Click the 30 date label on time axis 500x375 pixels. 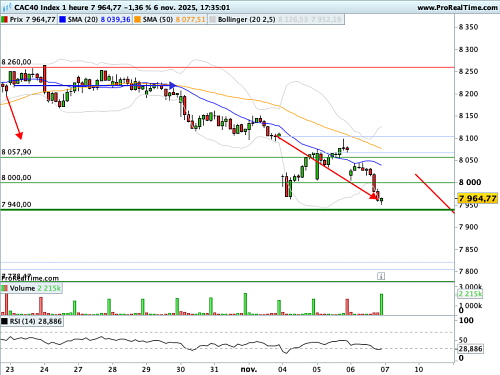point(180,369)
